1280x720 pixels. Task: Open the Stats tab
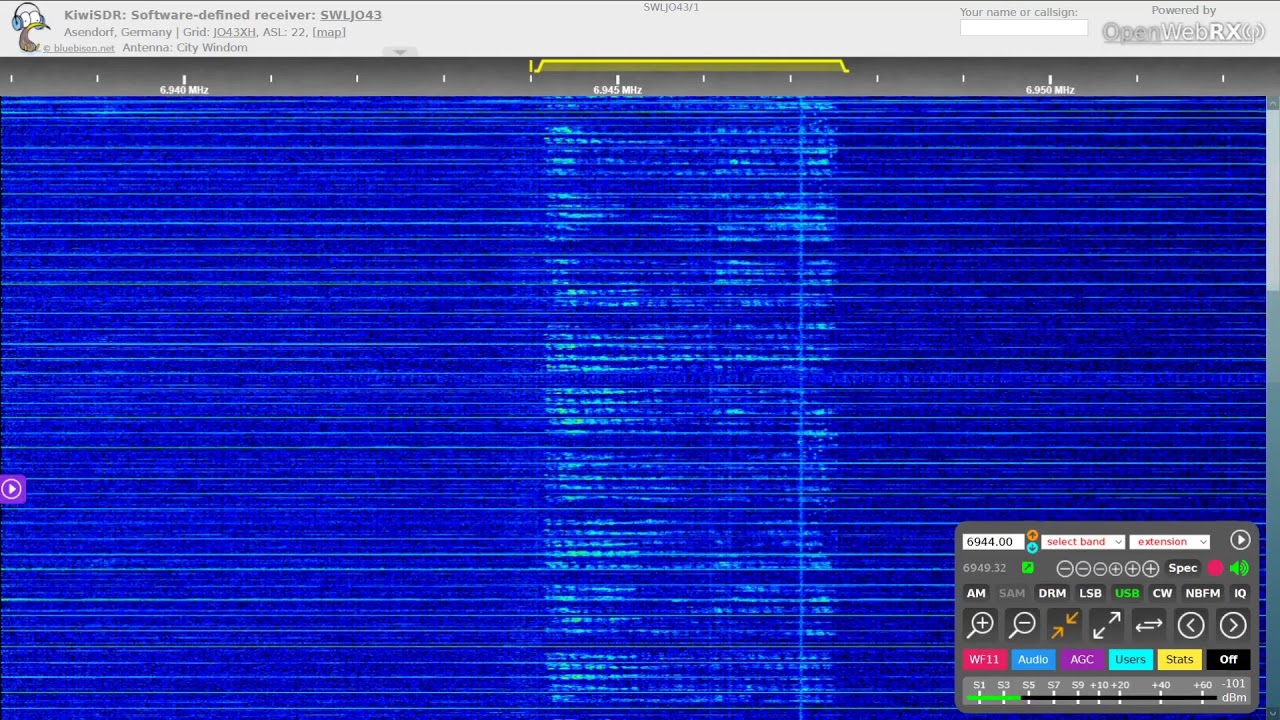tap(1179, 659)
